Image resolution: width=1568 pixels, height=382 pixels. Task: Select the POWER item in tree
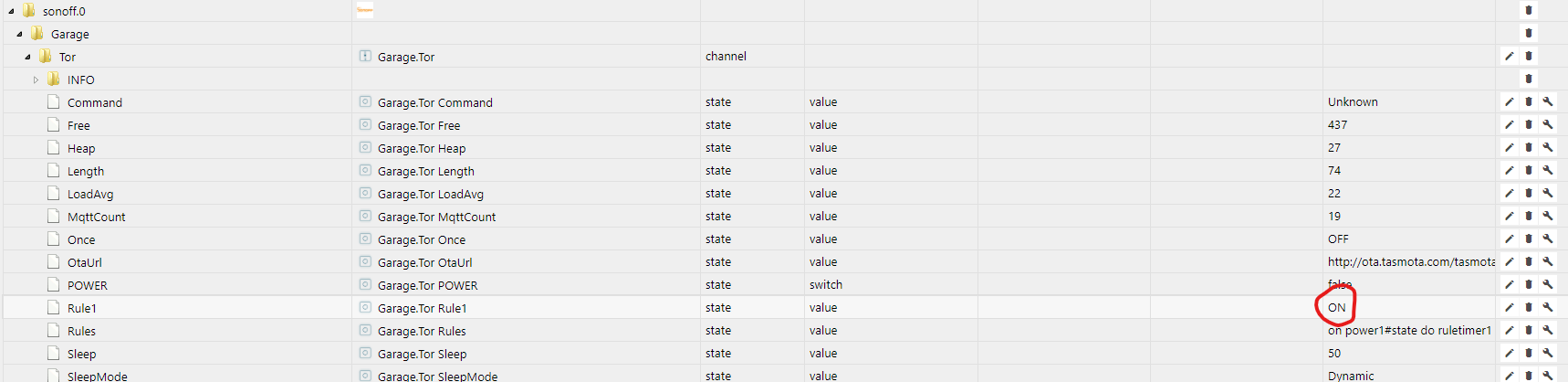[87, 285]
